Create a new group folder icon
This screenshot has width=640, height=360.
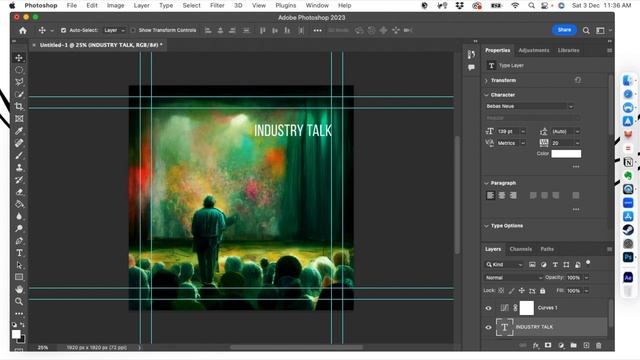573,345
